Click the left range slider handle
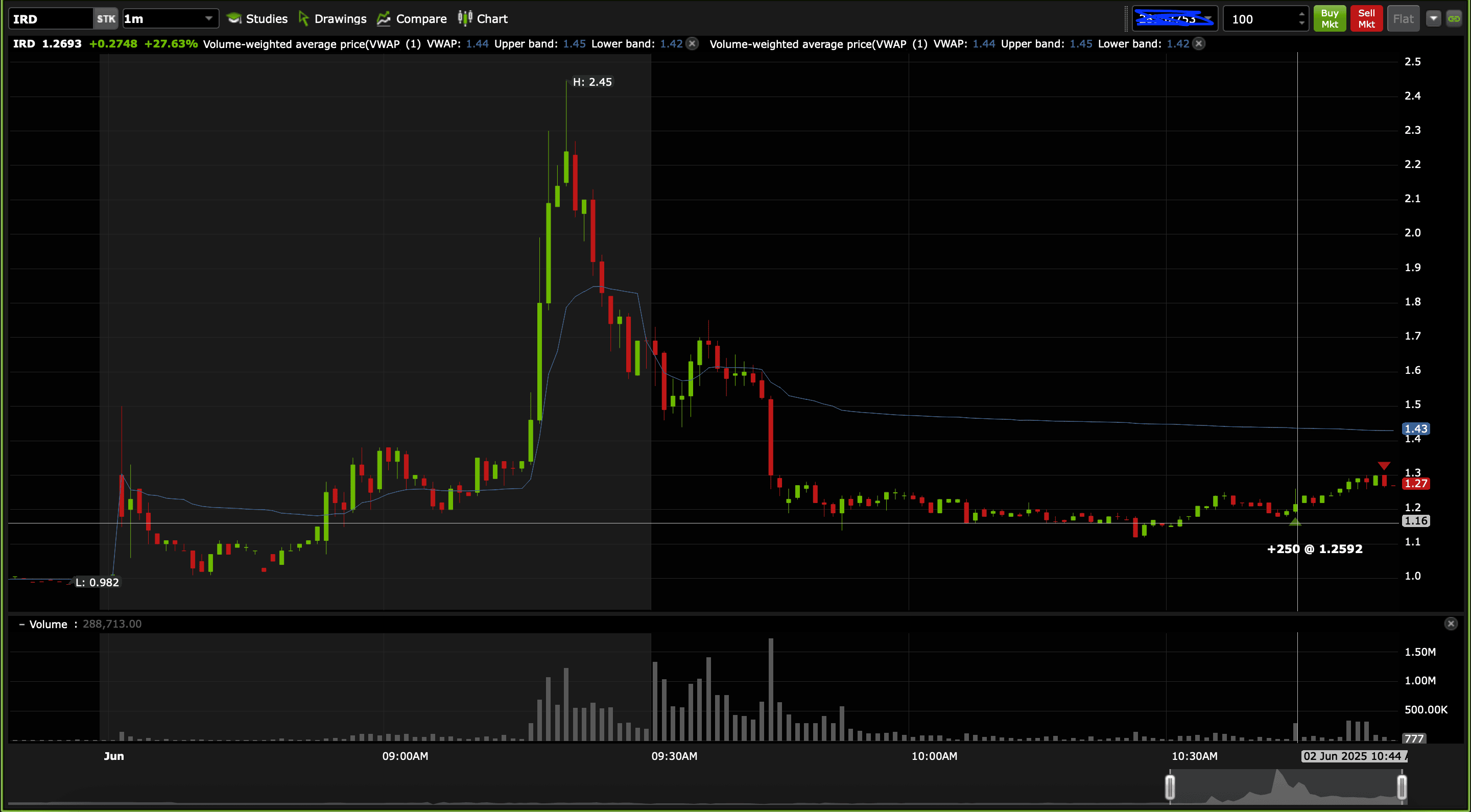 [1170, 787]
